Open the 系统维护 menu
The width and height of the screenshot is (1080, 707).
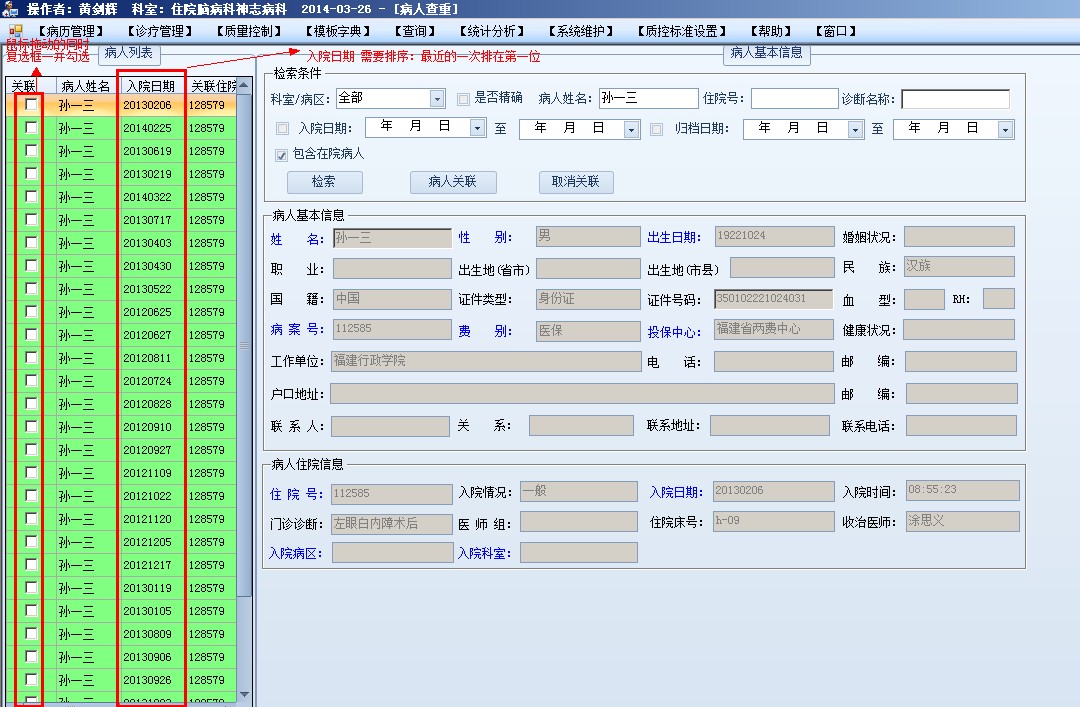click(x=581, y=31)
